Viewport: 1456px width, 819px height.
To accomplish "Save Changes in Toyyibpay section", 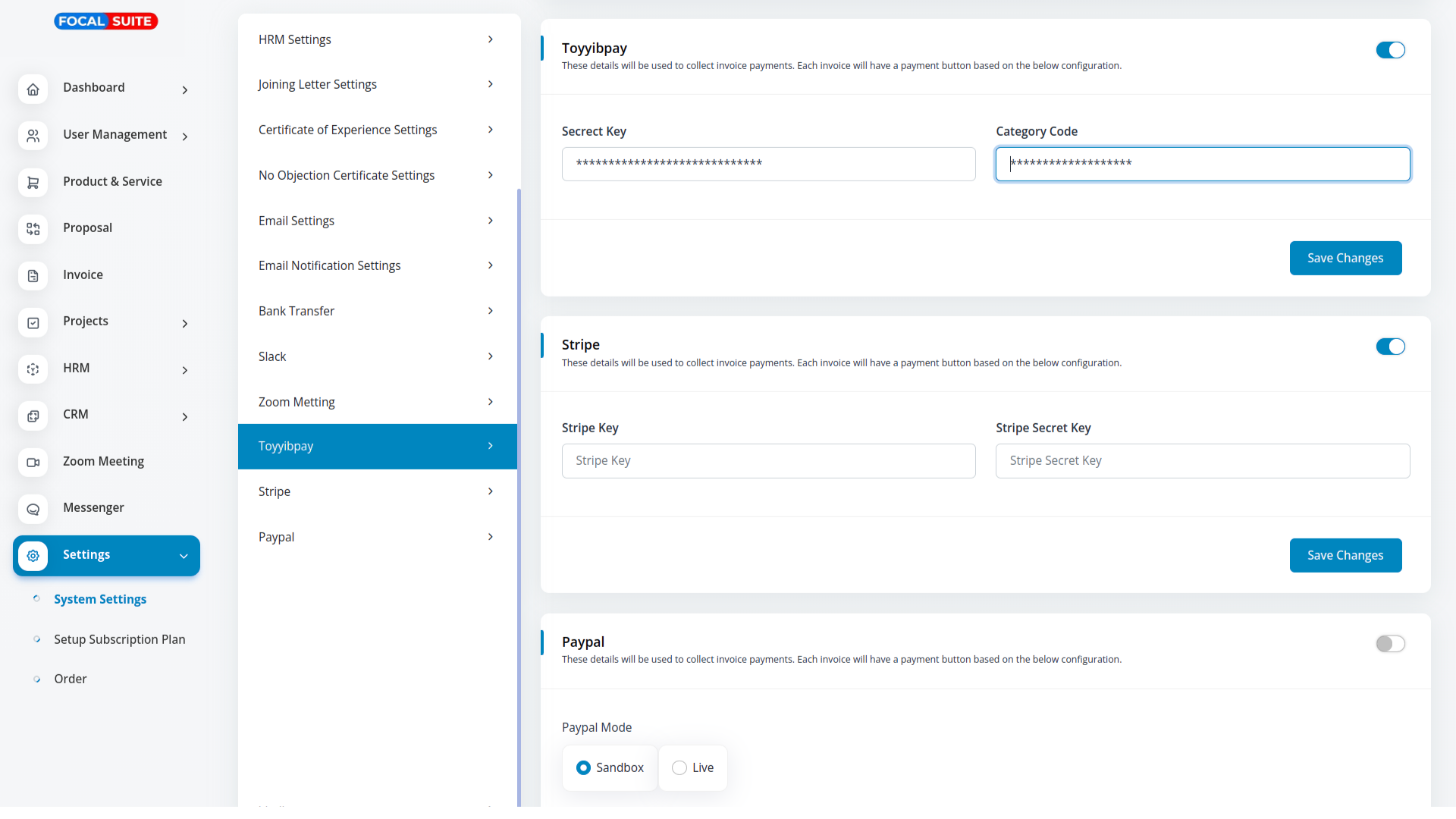I will [x=1345, y=259].
